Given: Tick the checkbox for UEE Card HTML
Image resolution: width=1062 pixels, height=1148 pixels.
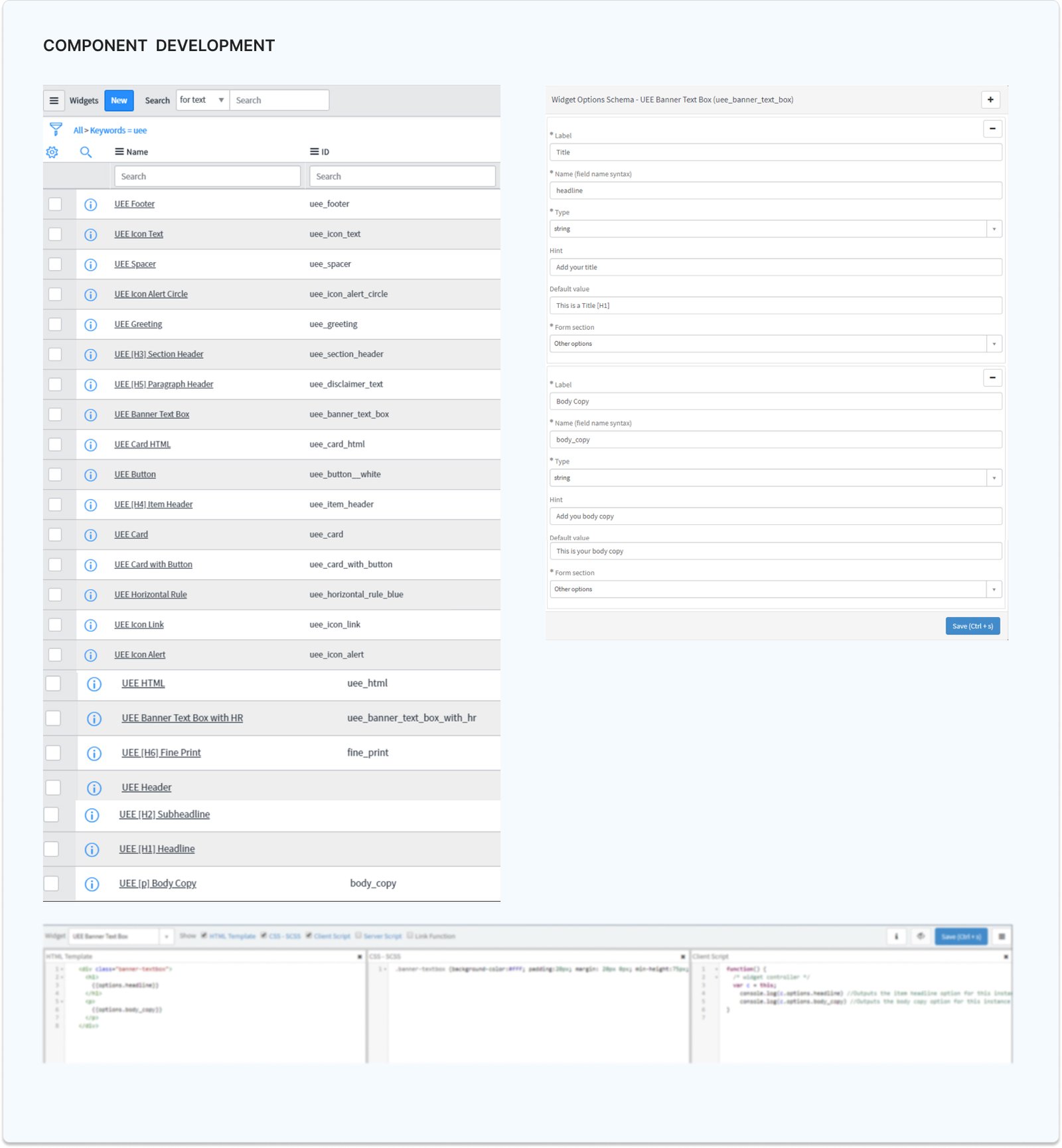Looking at the screenshot, I should tap(55, 445).
